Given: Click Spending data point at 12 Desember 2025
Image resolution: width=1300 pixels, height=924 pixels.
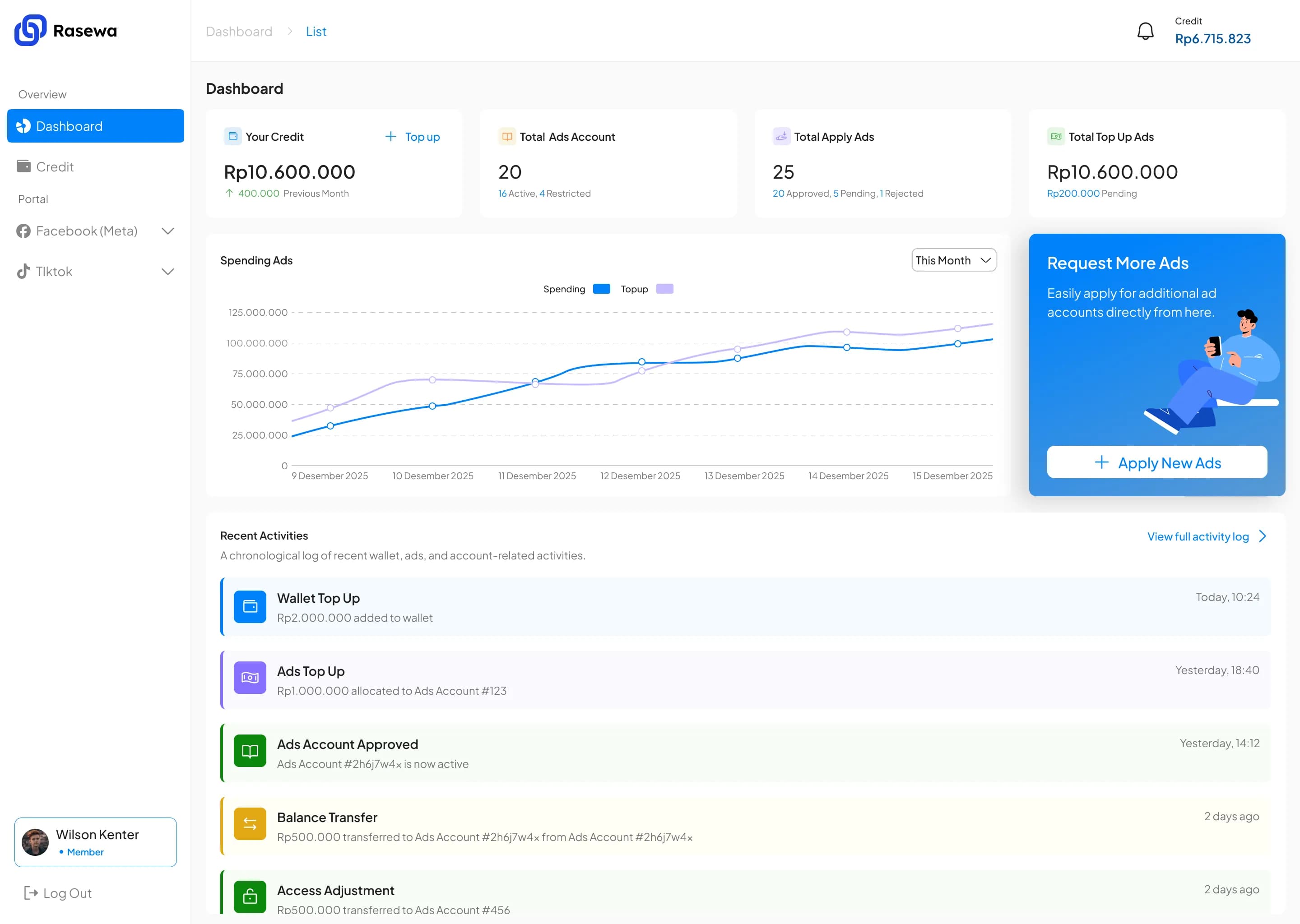Looking at the screenshot, I should point(641,362).
